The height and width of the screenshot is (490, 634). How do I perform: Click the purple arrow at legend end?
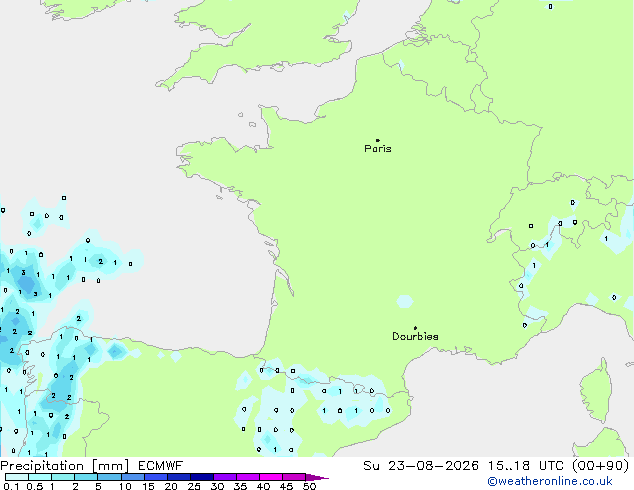[317, 477]
